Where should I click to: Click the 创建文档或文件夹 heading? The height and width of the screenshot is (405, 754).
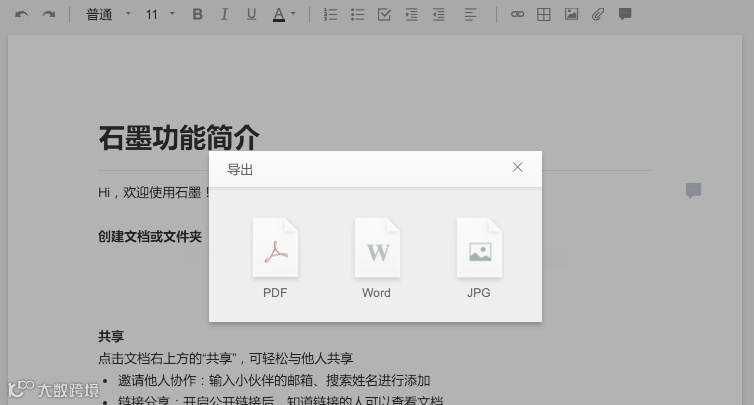coord(150,236)
